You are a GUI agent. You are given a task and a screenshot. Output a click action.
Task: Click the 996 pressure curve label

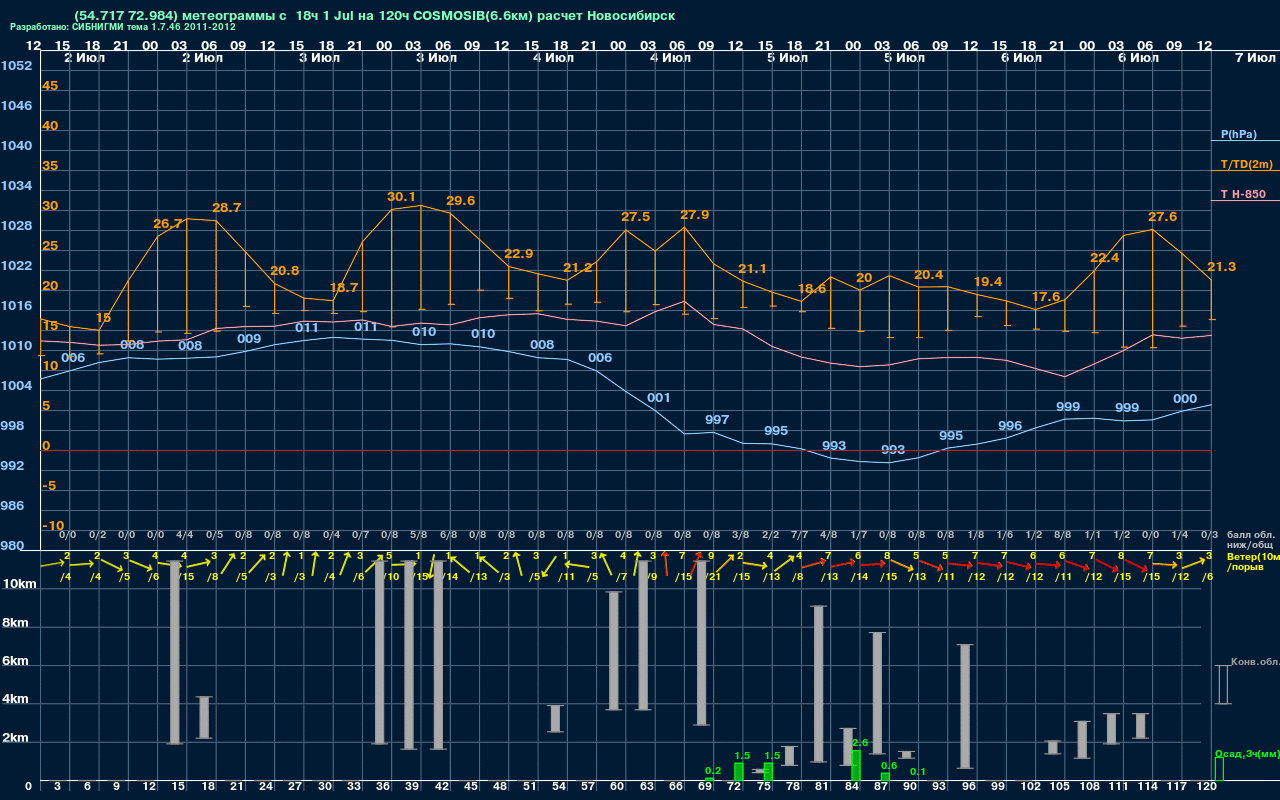tap(1010, 426)
